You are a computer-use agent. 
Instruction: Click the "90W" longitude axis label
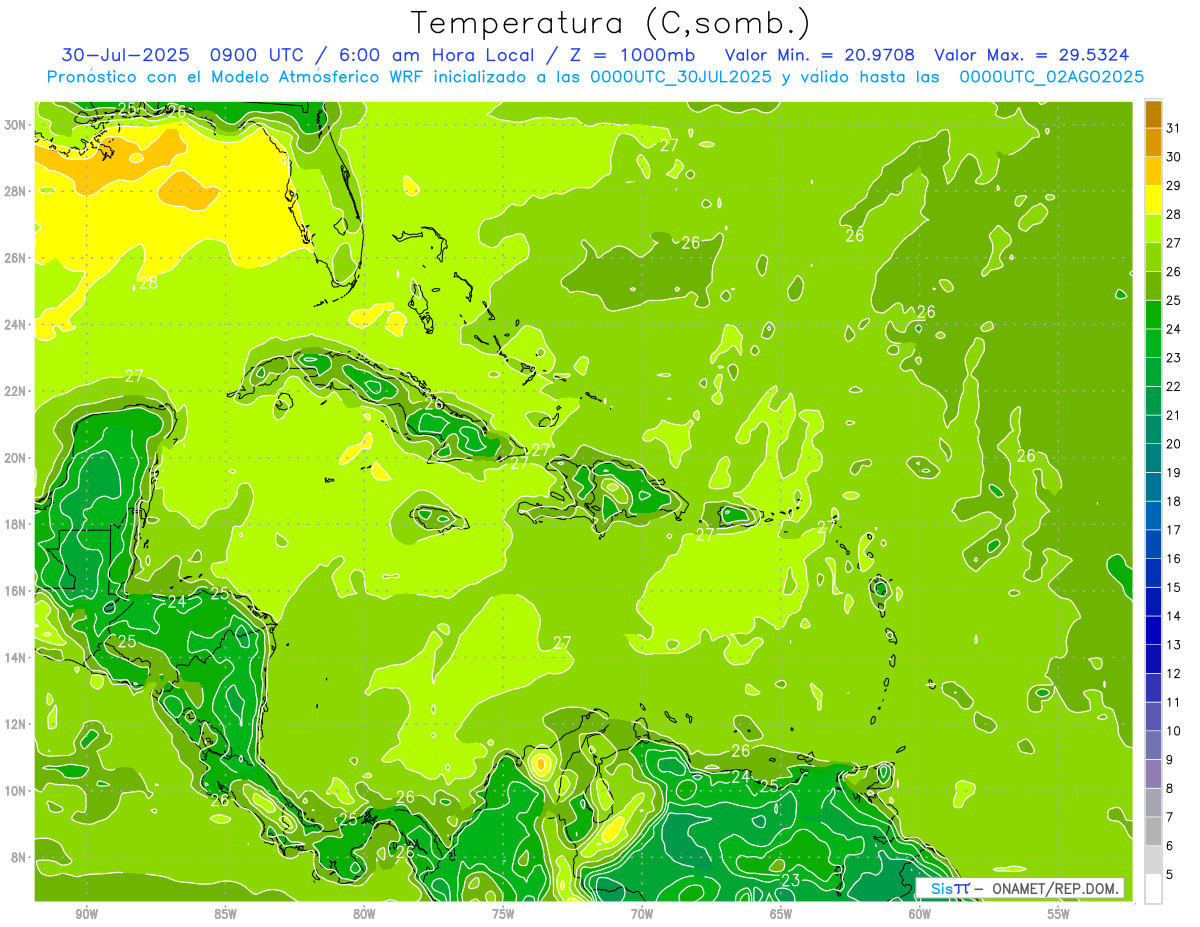[87, 914]
